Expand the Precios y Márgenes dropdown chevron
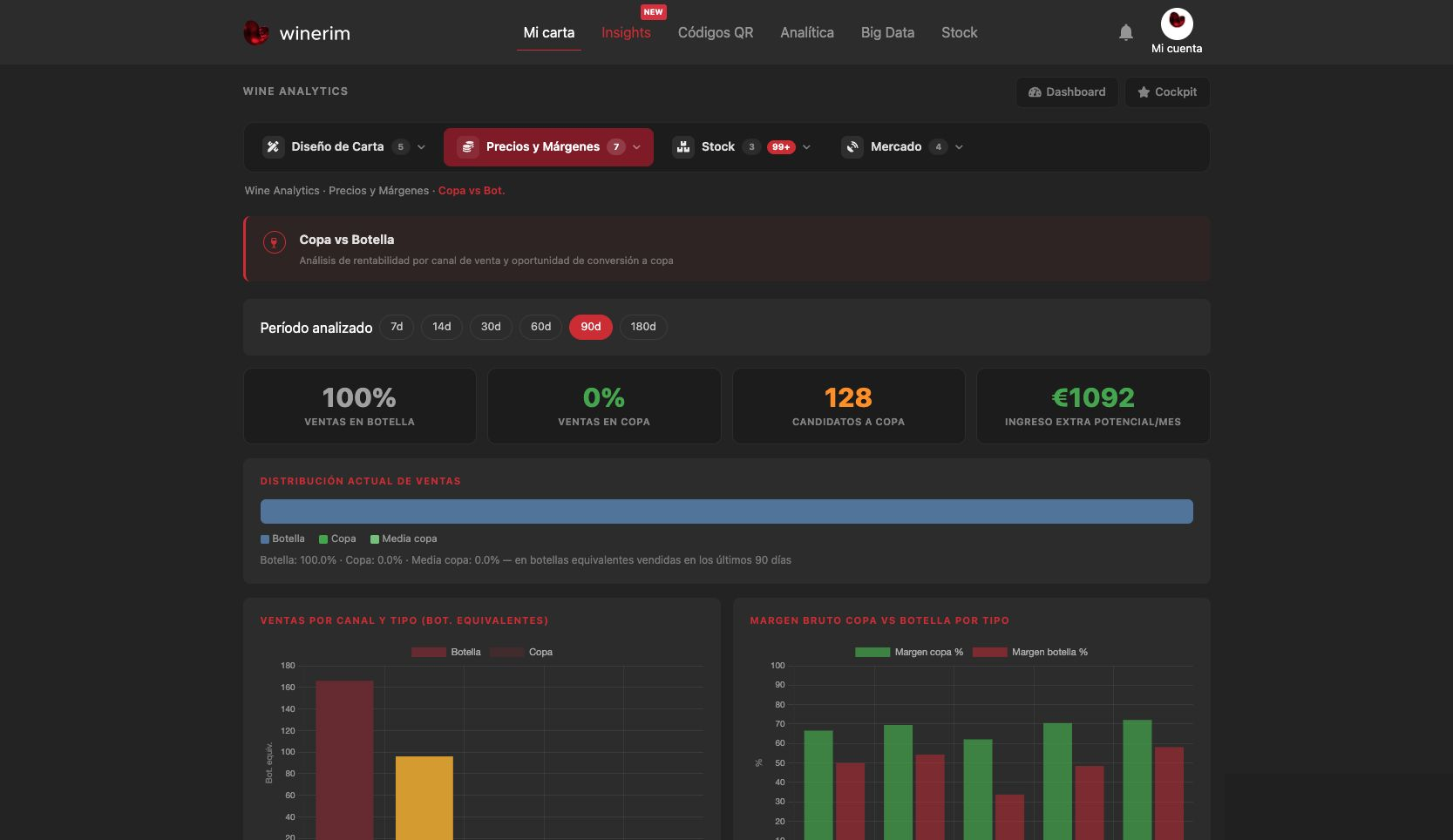Image resolution: width=1453 pixels, height=840 pixels. tap(636, 147)
